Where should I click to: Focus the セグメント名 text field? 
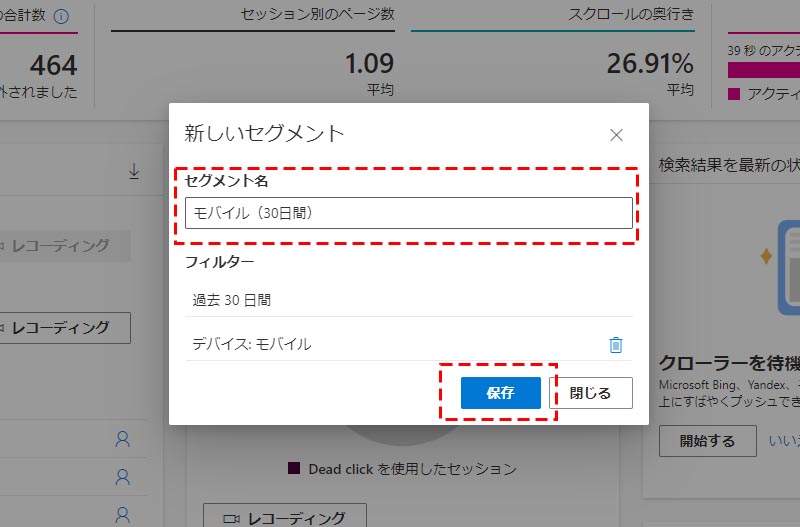click(408, 213)
